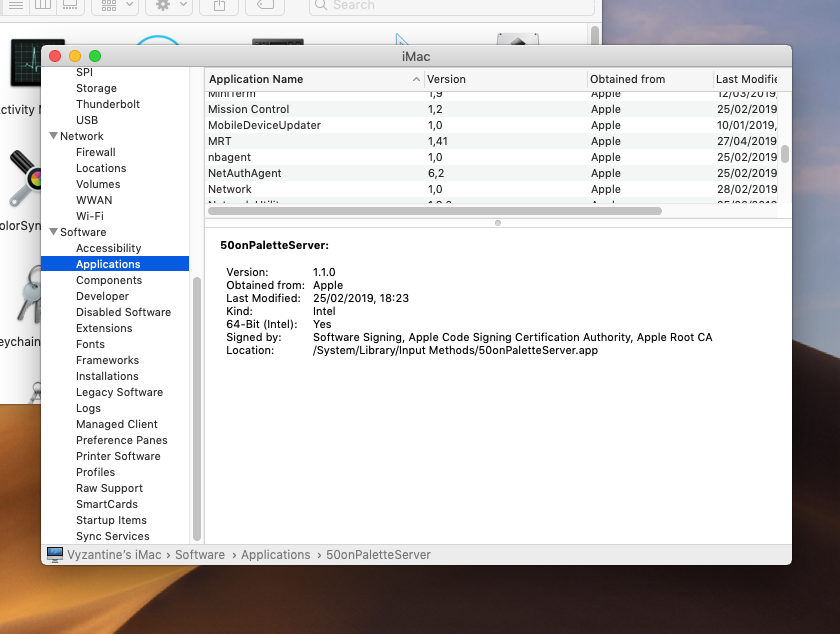Viewport: 840px width, 634px height.
Task: Click Software in the path bar
Action: coord(200,555)
